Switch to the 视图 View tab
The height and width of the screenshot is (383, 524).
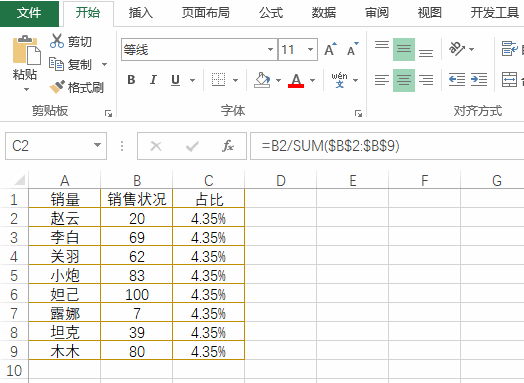[x=430, y=13]
